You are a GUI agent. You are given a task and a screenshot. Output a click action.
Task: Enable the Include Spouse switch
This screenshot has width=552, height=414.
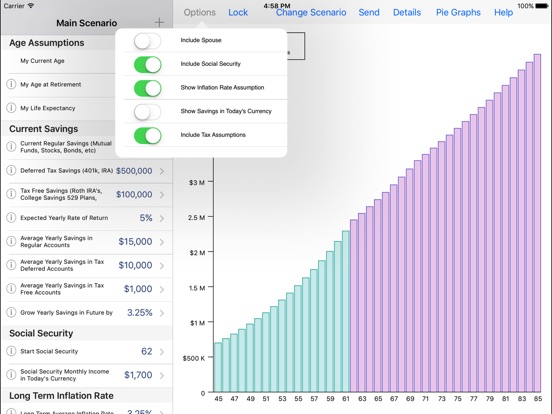(148, 41)
